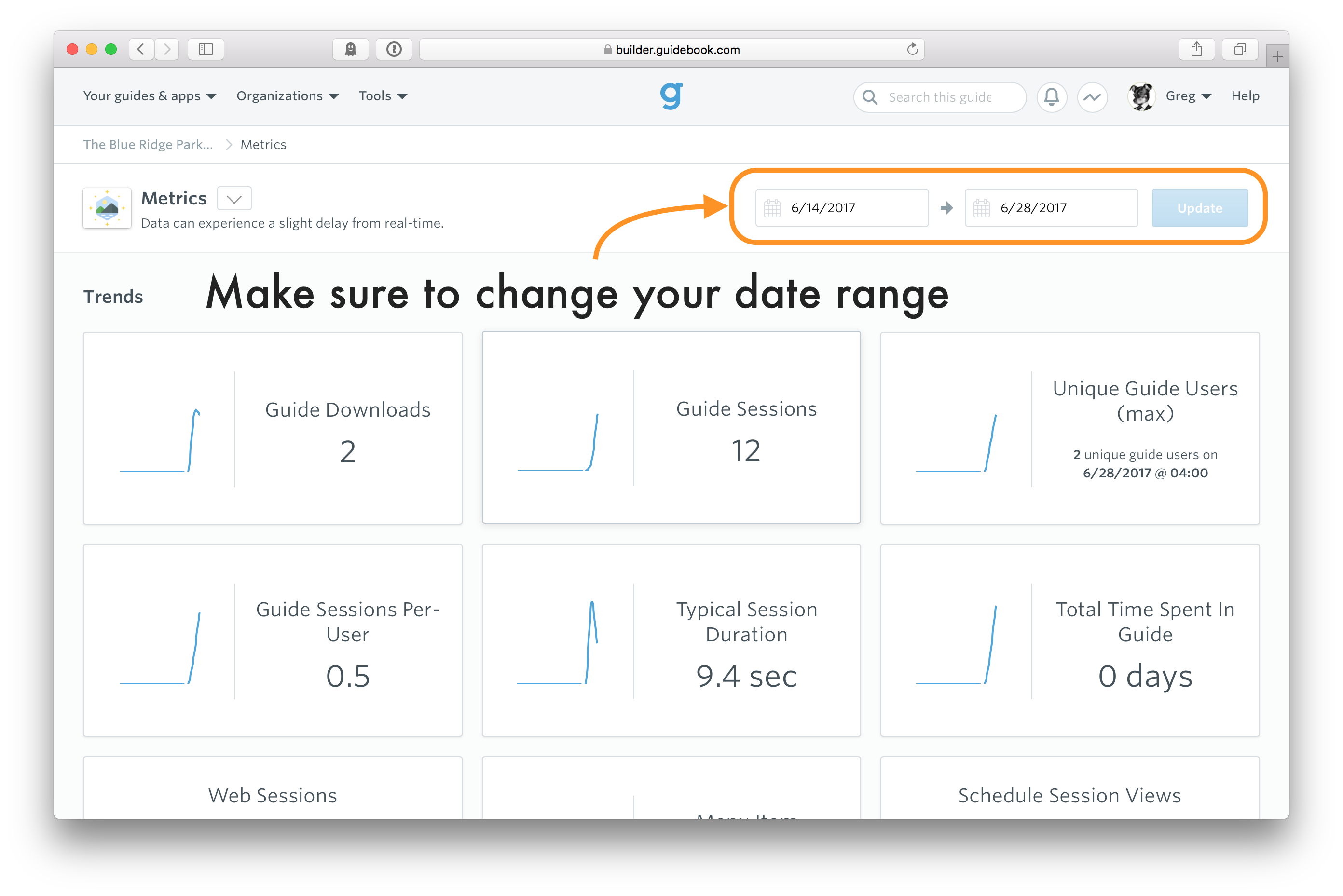1343x896 pixels.
Task: Show all tabs overview icon
Action: (x=1240, y=49)
